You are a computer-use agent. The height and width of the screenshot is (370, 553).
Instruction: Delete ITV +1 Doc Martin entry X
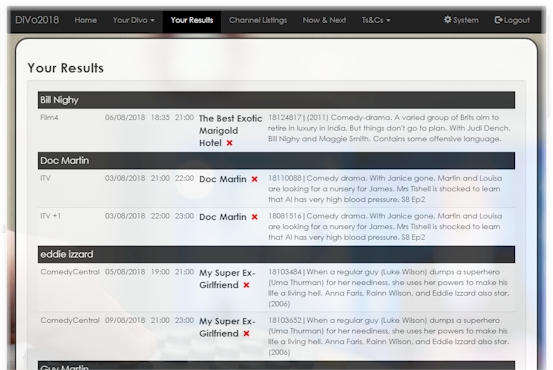[x=254, y=217]
